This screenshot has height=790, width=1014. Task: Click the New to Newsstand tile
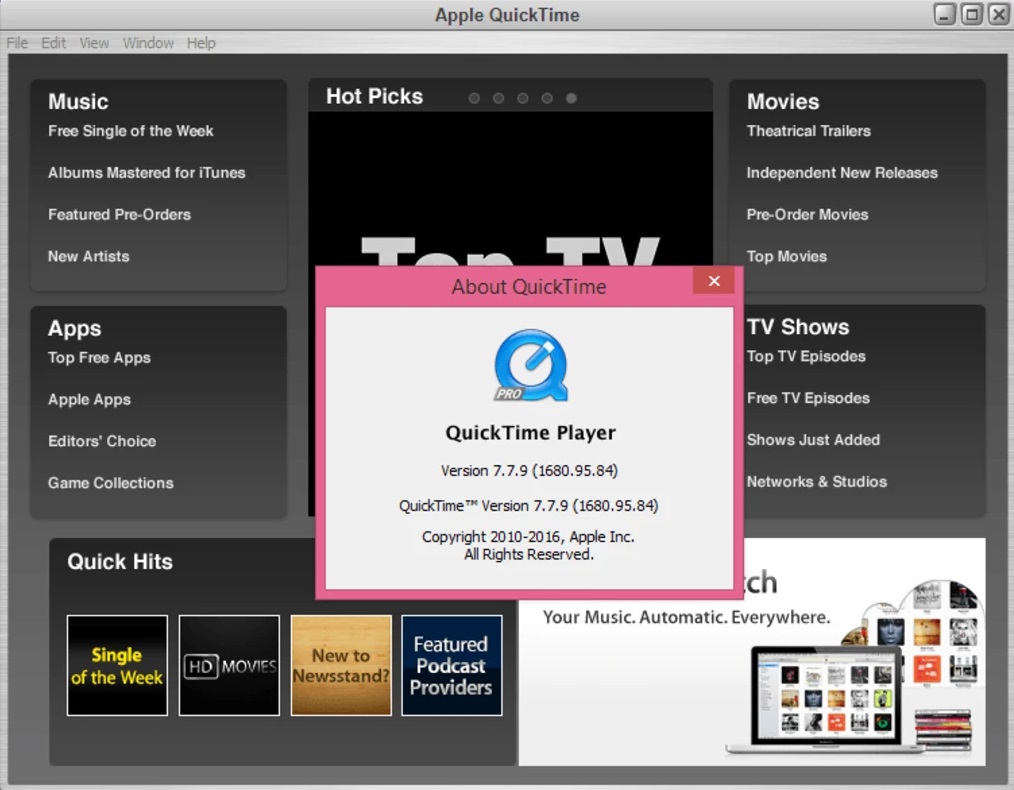341,665
